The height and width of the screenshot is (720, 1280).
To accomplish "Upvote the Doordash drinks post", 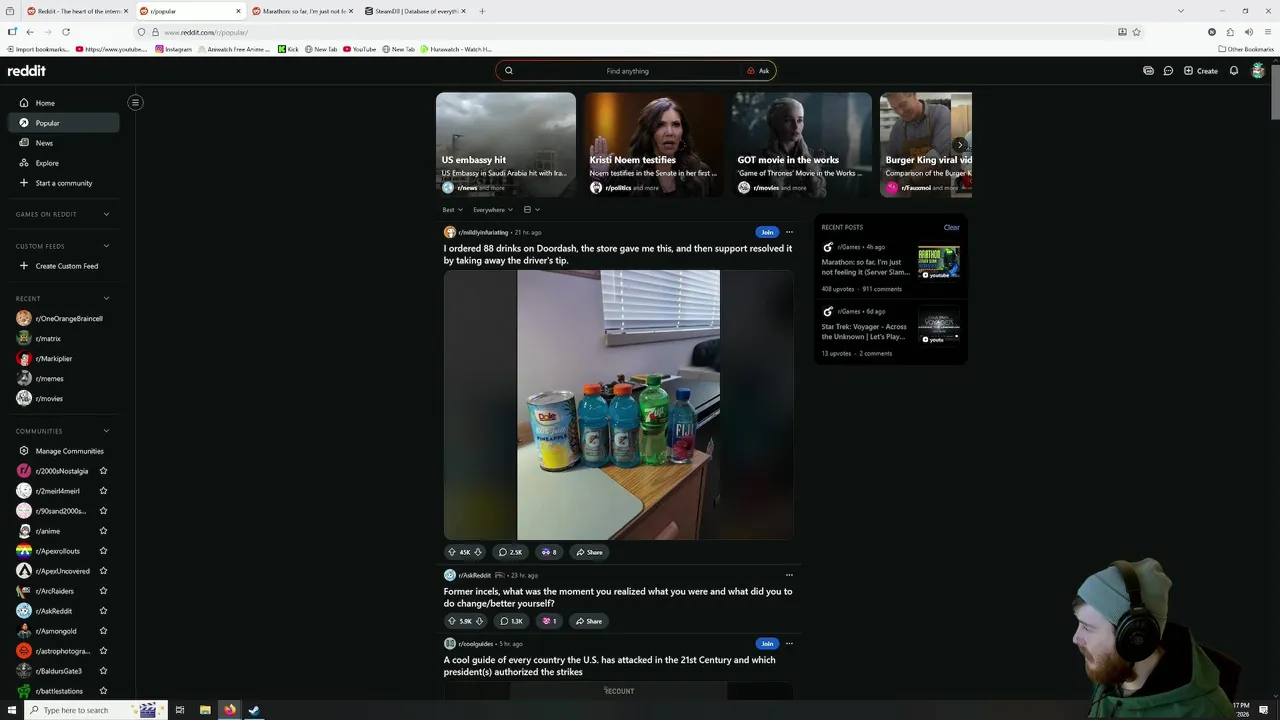I will pyautogui.click(x=452, y=552).
